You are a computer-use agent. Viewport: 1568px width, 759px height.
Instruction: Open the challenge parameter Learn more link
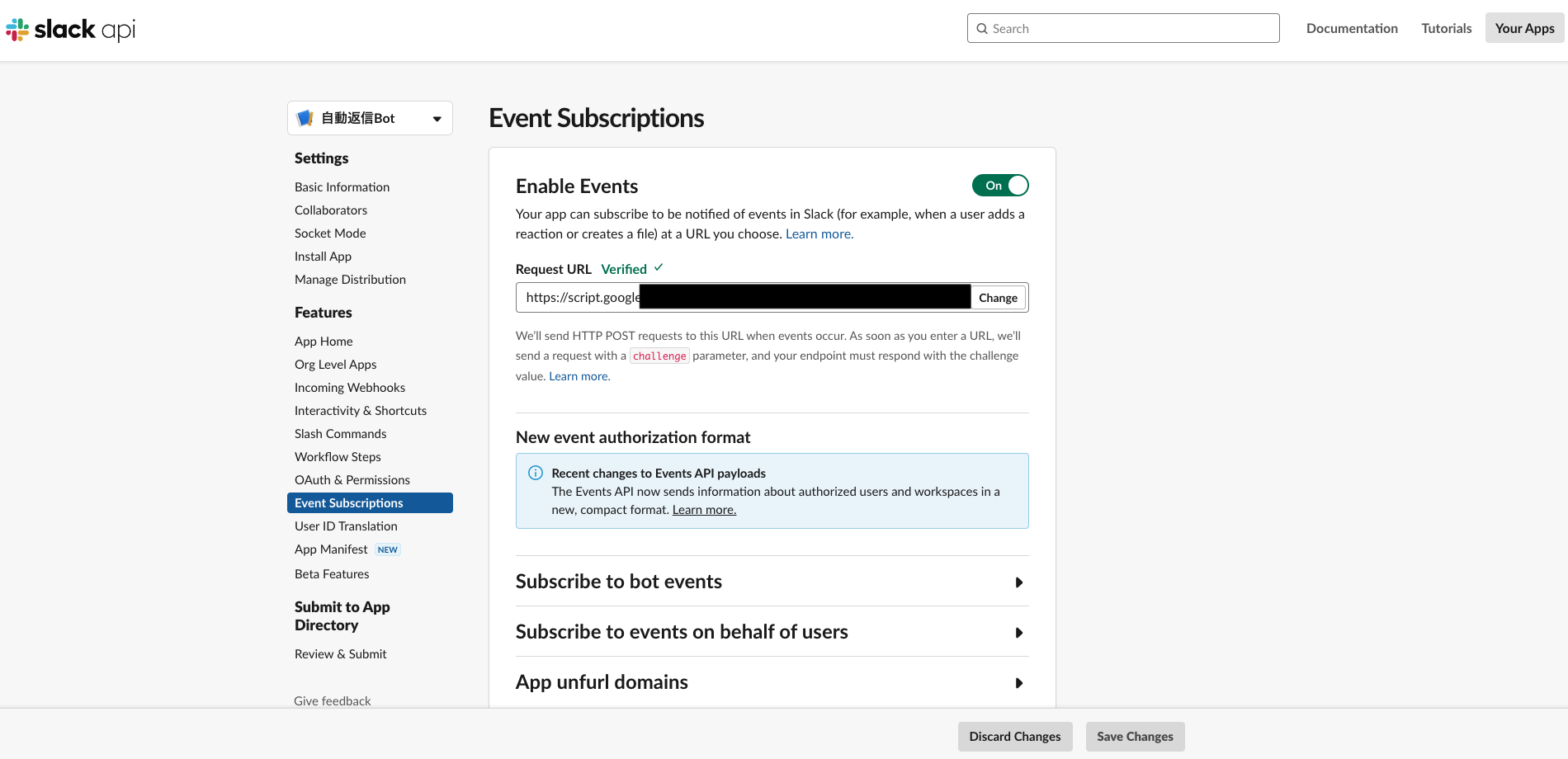[579, 375]
